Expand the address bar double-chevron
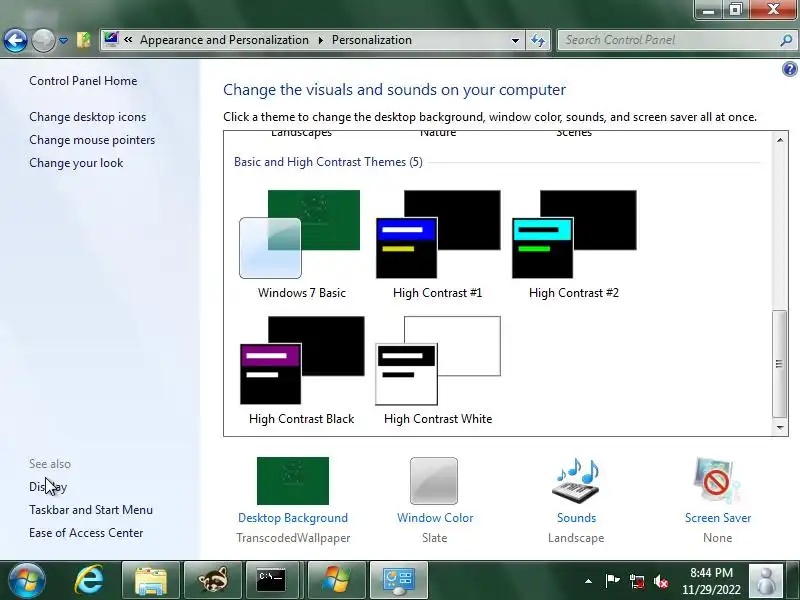Image resolution: width=800 pixels, height=600 pixels. pos(128,40)
